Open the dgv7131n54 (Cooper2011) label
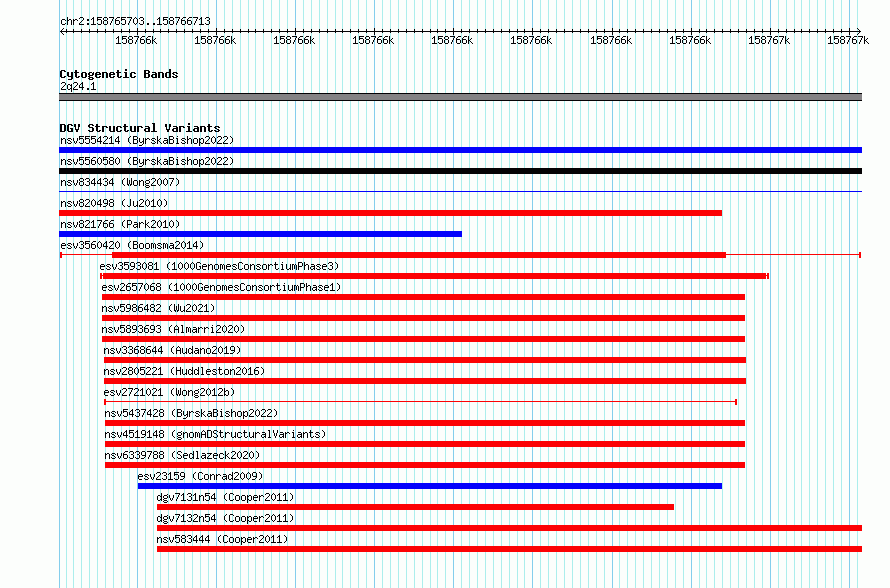890x588 pixels. click(225, 497)
